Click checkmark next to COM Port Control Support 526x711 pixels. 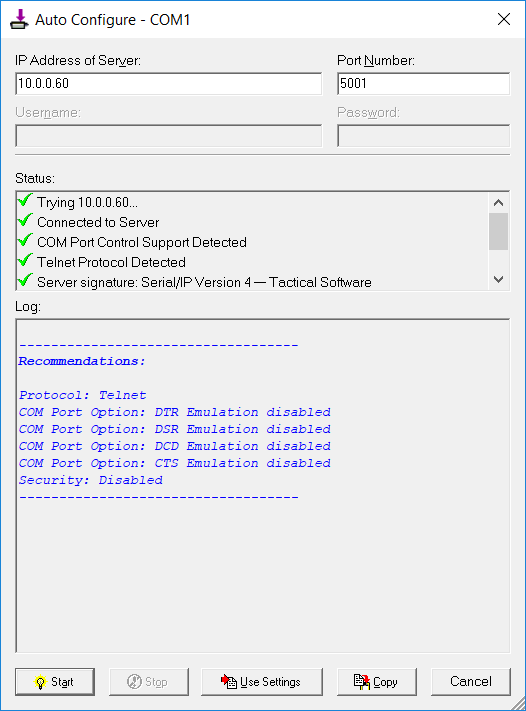(25, 240)
